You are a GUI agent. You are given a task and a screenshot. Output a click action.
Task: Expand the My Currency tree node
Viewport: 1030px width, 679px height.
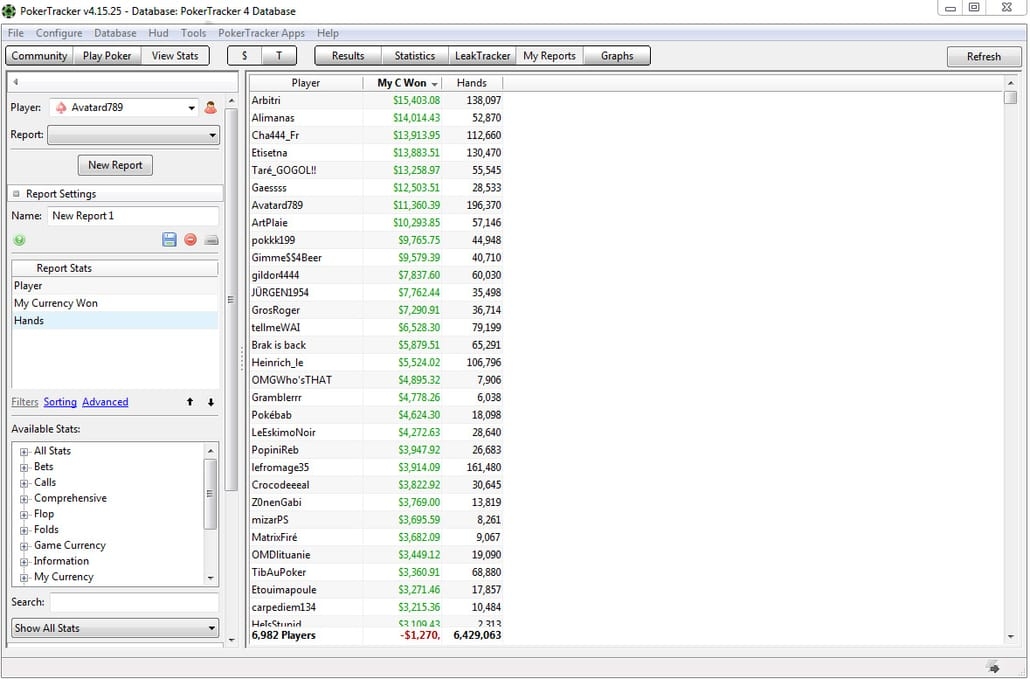point(24,577)
